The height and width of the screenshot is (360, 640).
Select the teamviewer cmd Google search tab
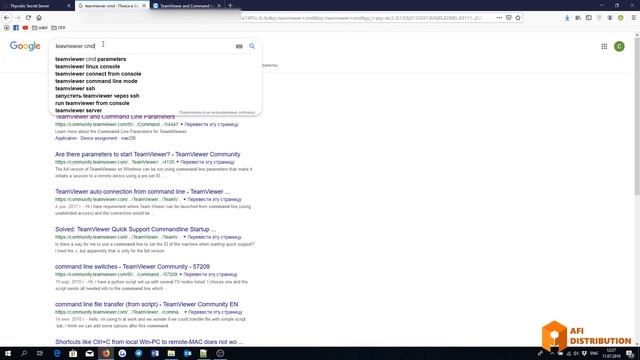pyautogui.click(x=112, y=6)
